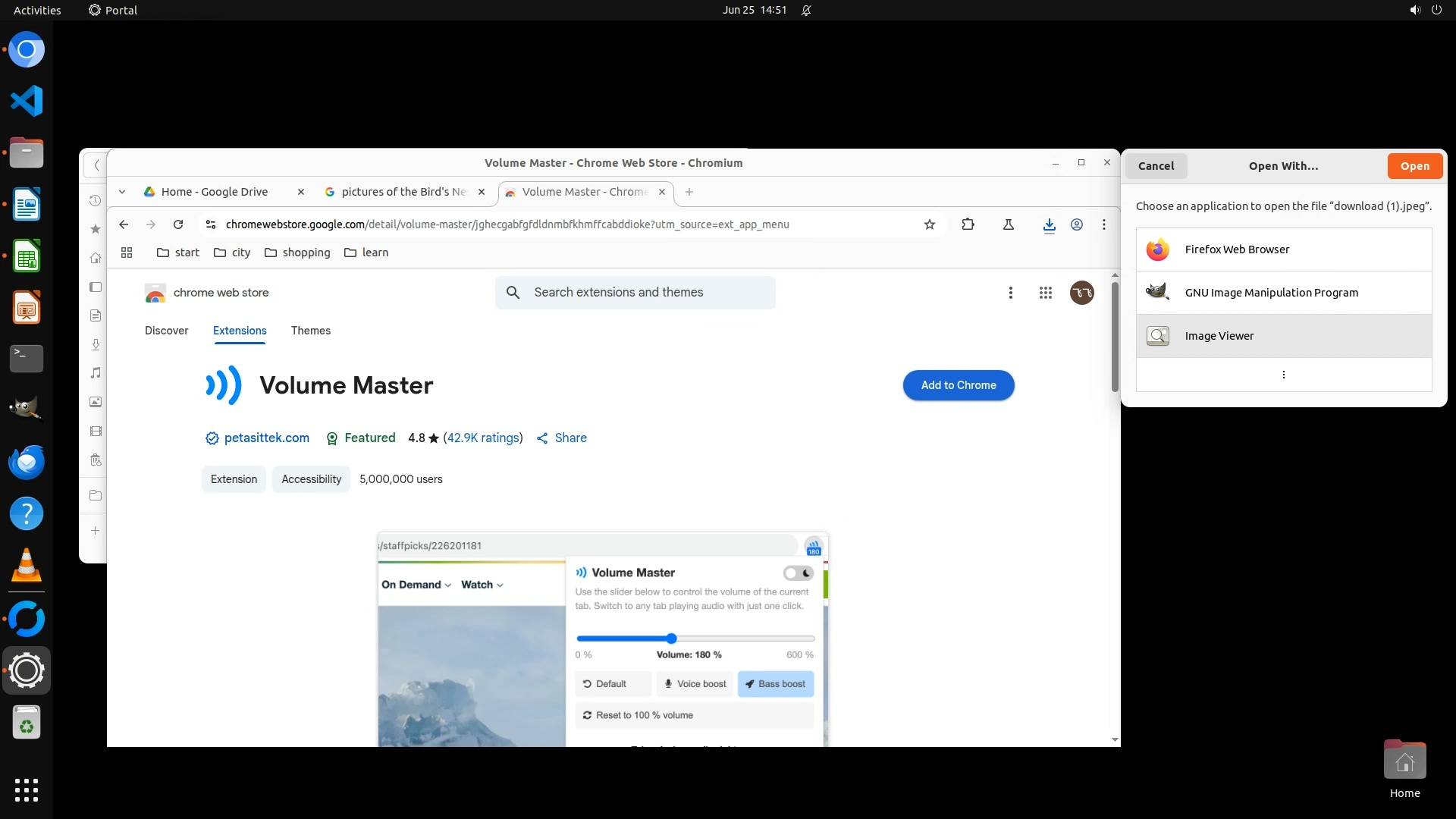Switch to the Home - Google Drive tab

215,192
